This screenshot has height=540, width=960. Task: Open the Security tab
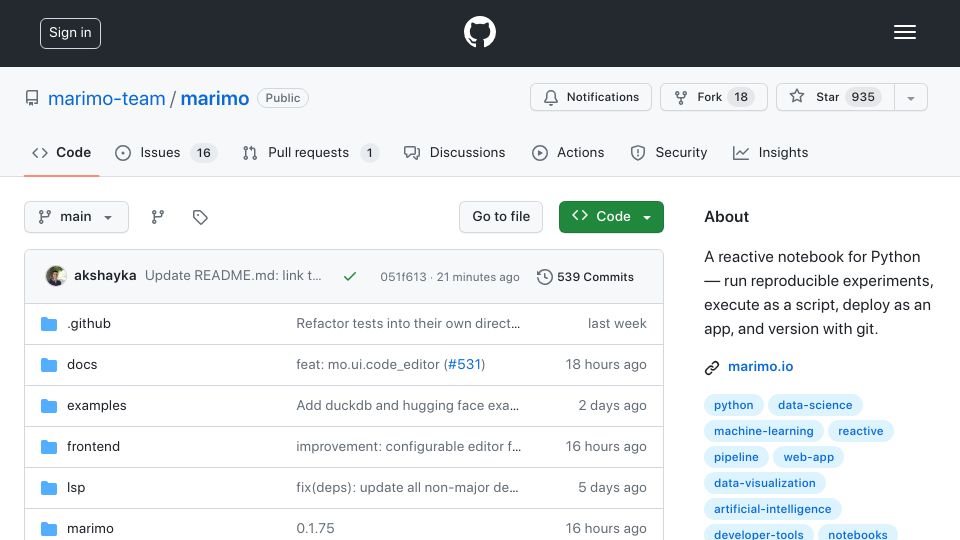pos(669,152)
